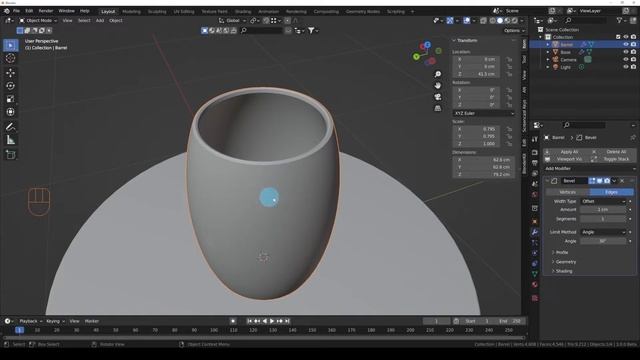Viewport: 640px width, 360px height.
Task: Select the Transform tool
Action: pyautogui.click(x=11, y=112)
